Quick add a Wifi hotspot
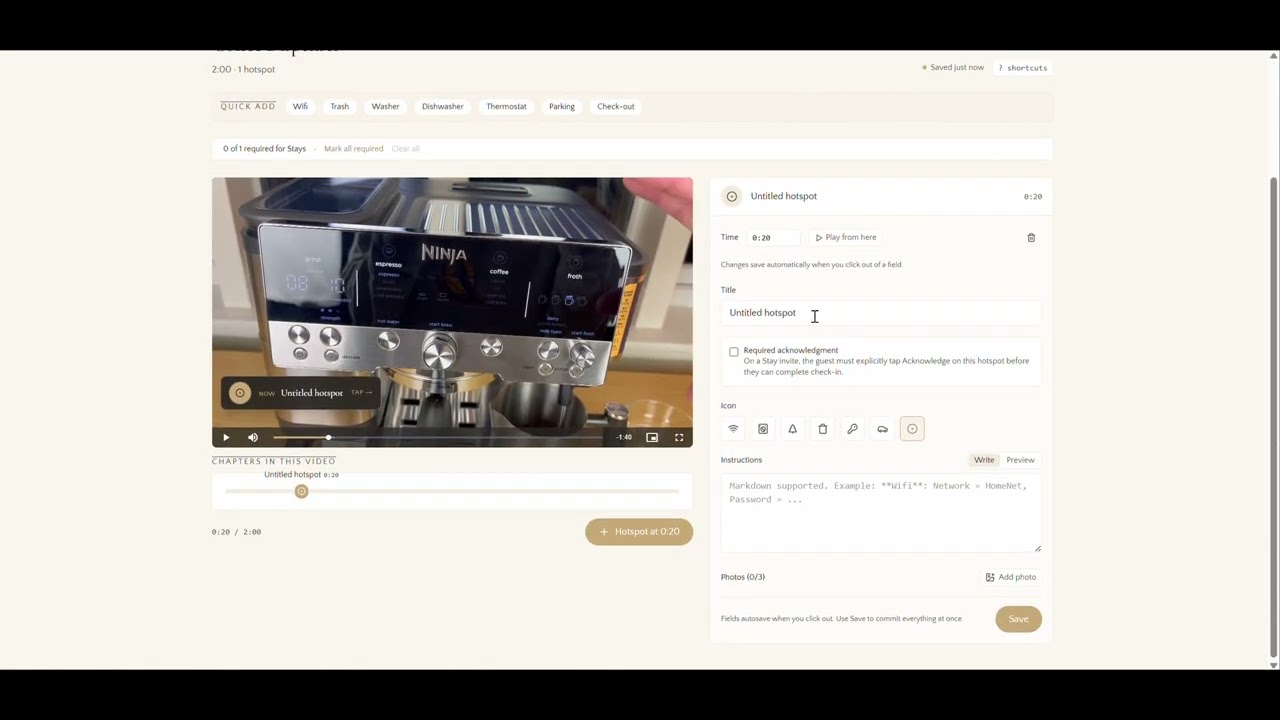 [x=300, y=106]
